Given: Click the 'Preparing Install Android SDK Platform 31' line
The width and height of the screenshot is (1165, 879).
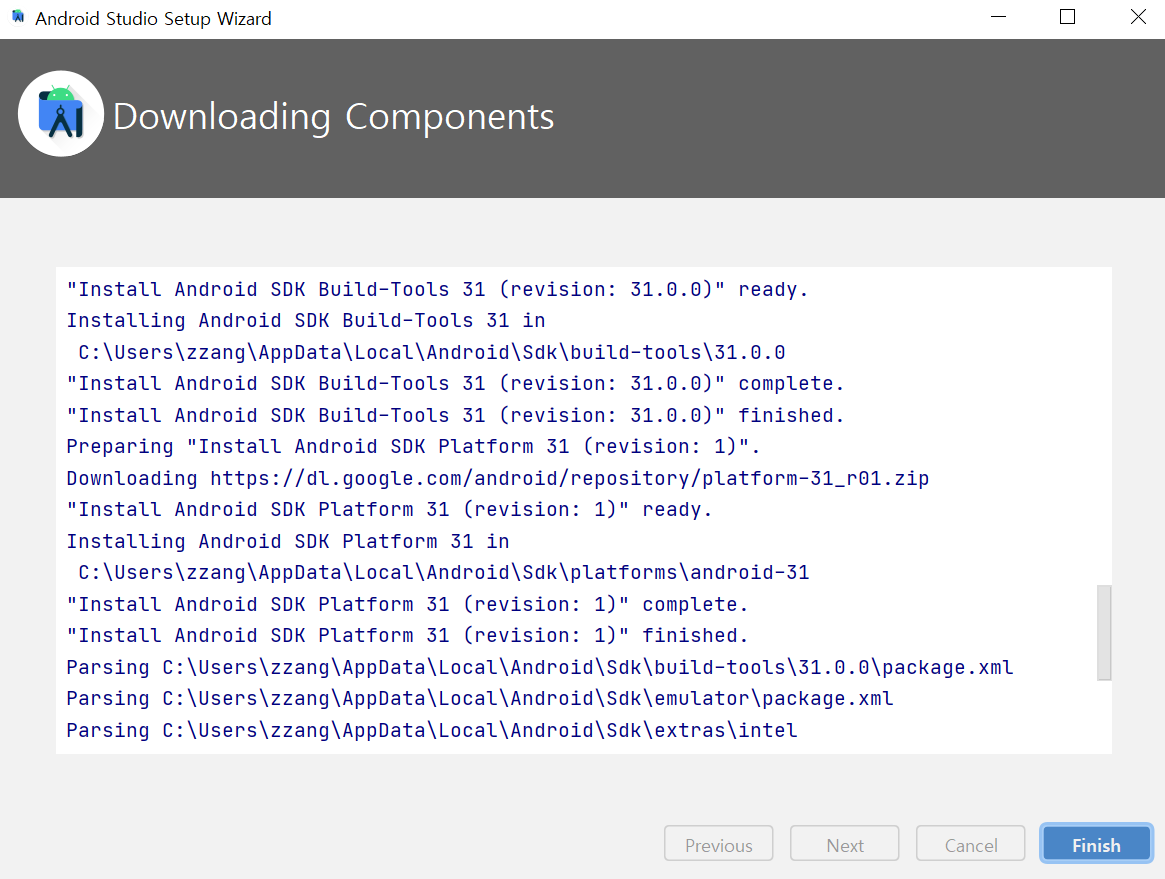Looking at the screenshot, I should click(414, 446).
